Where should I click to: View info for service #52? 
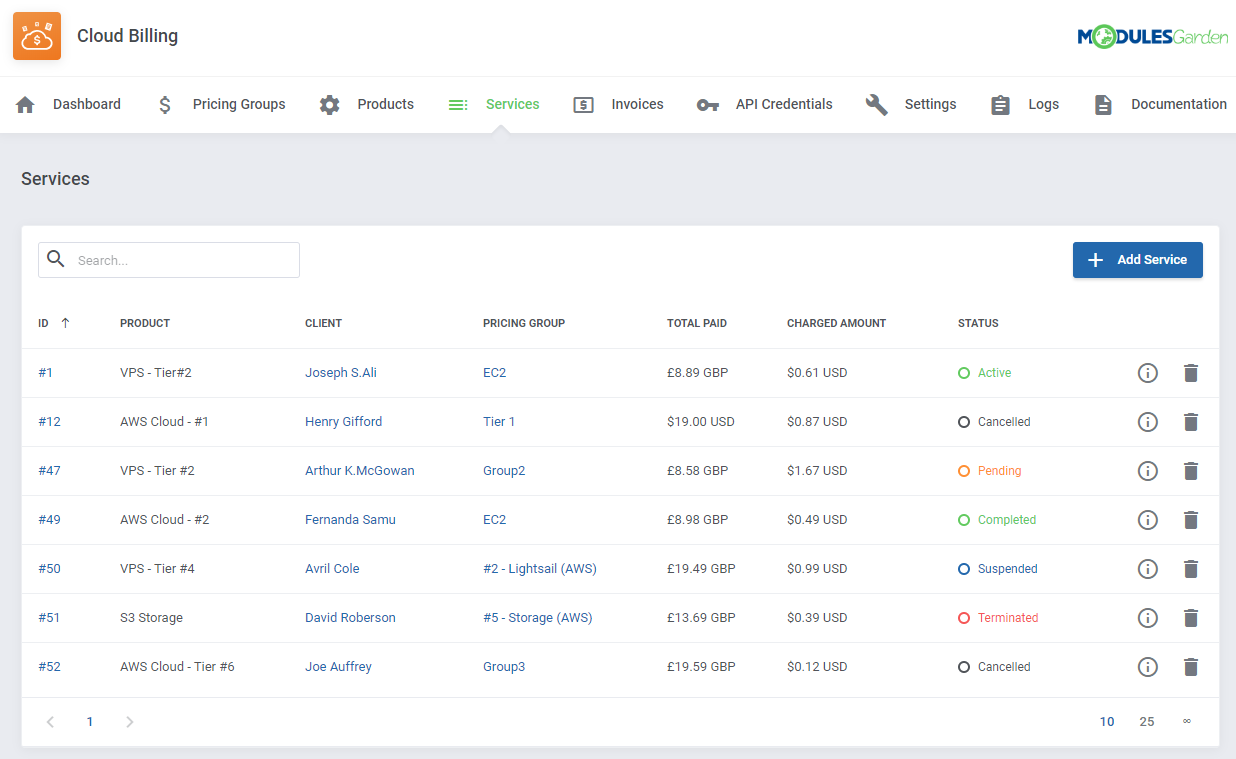(x=1148, y=667)
